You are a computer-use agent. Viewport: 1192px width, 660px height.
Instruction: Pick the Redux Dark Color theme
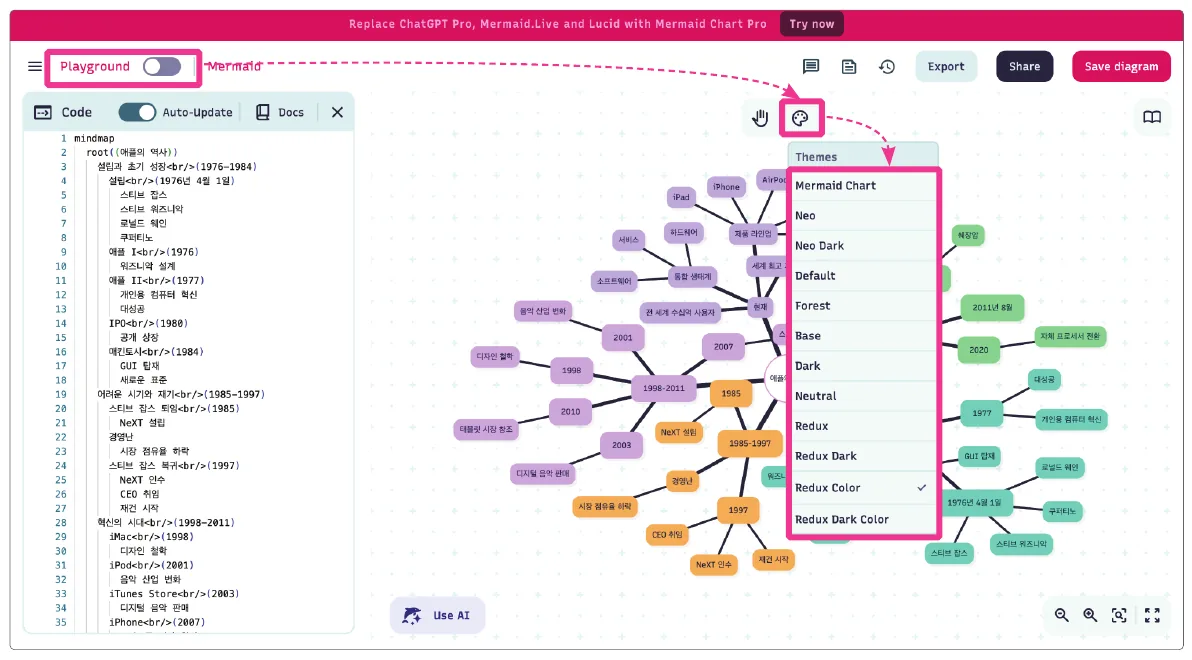click(x=863, y=519)
